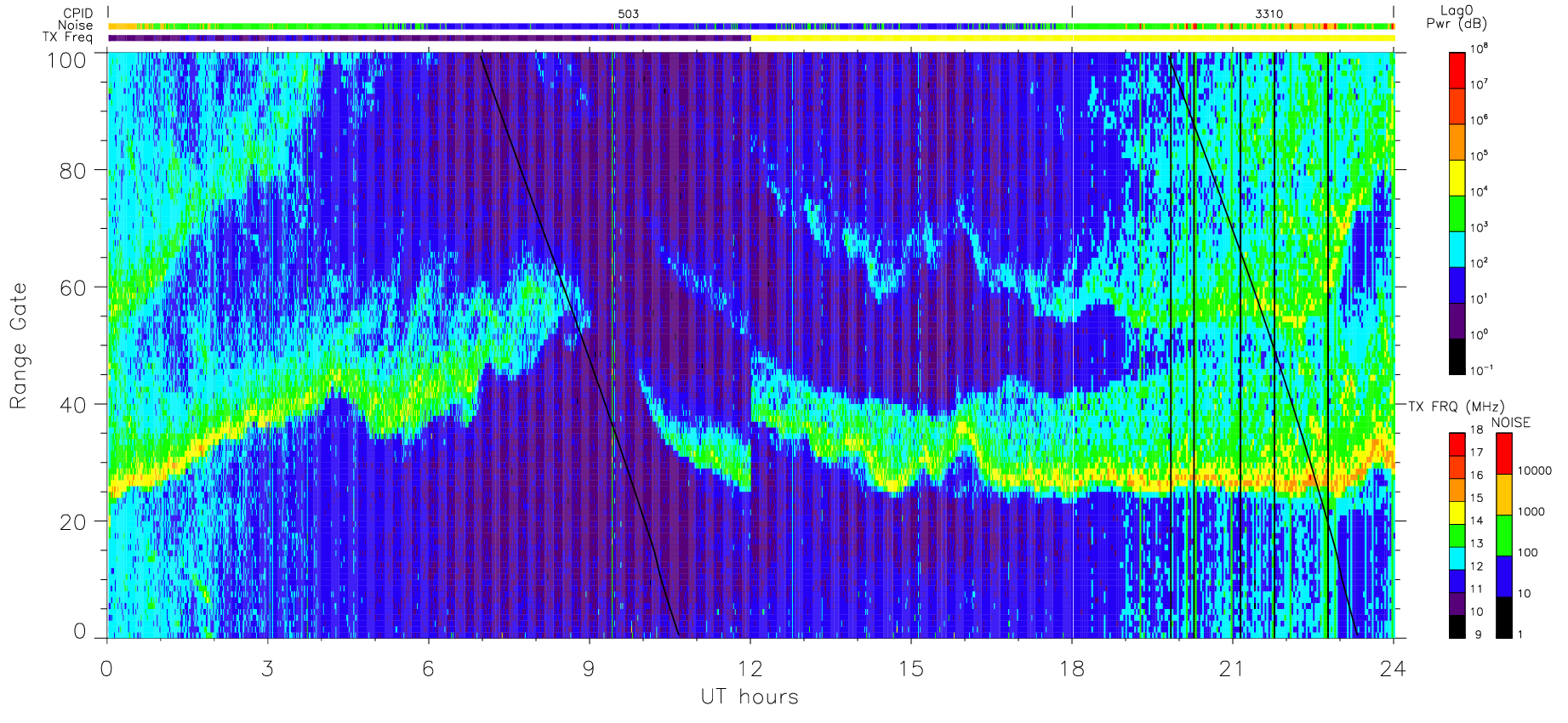Click the red top segment of NOISE colorbar
The image size is (1568, 723).
click(1504, 453)
